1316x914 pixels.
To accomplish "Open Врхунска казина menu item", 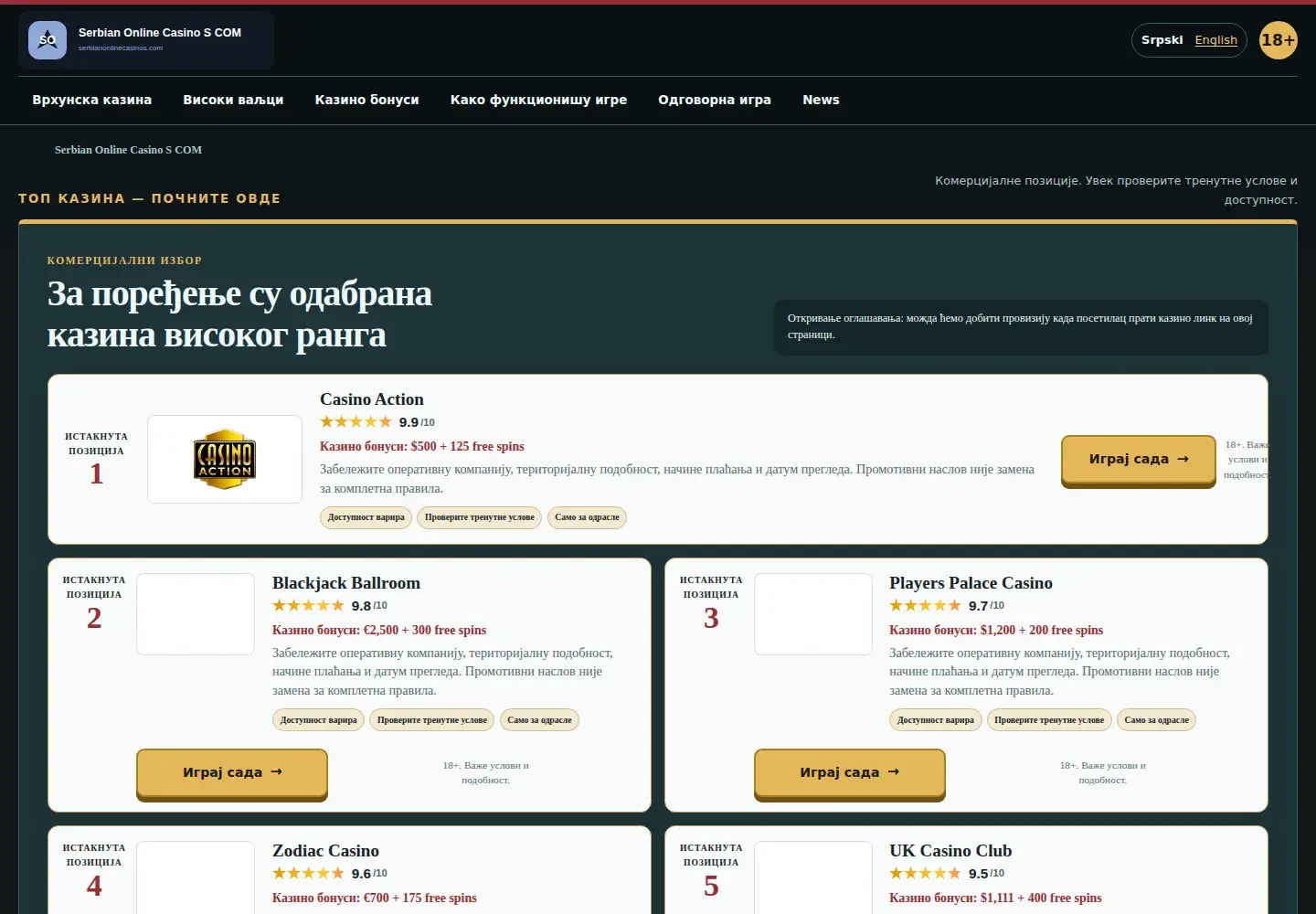I will [92, 100].
